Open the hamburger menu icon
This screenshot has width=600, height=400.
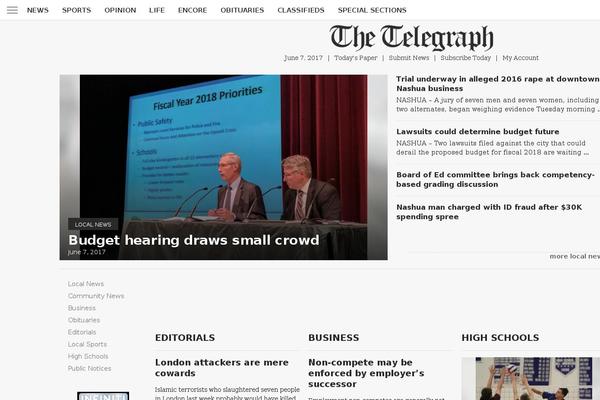12,10
